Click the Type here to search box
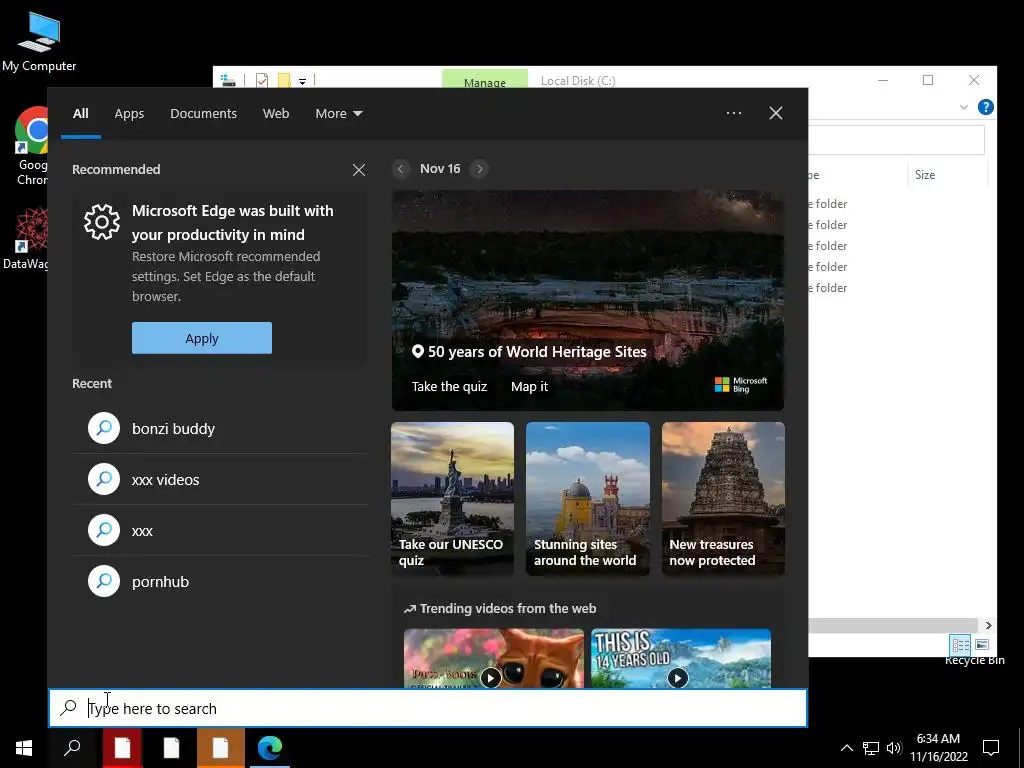Viewport: 1024px width, 768px height. (428, 709)
